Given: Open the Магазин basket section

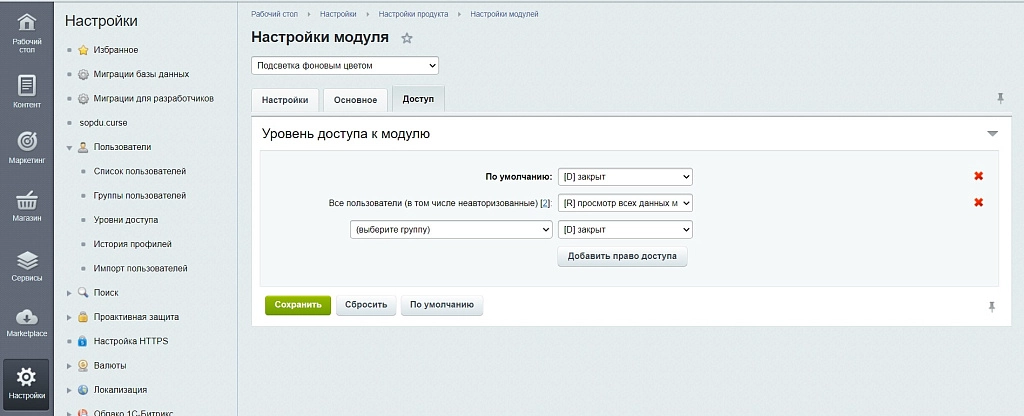Looking at the screenshot, I should tap(27, 206).
